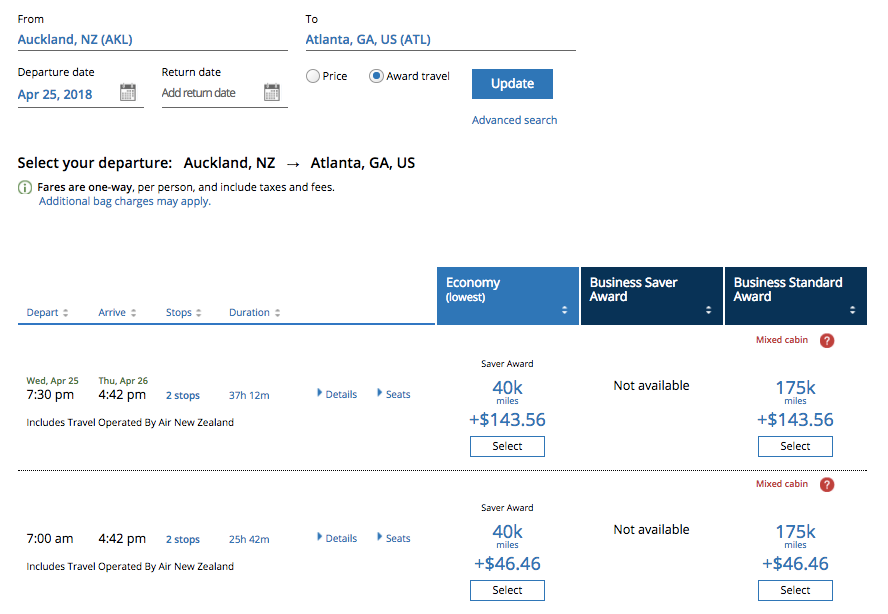Click second flight's Mixed cabin help icon
Viewport: 888px width, 614px height.
coord(827,484)
